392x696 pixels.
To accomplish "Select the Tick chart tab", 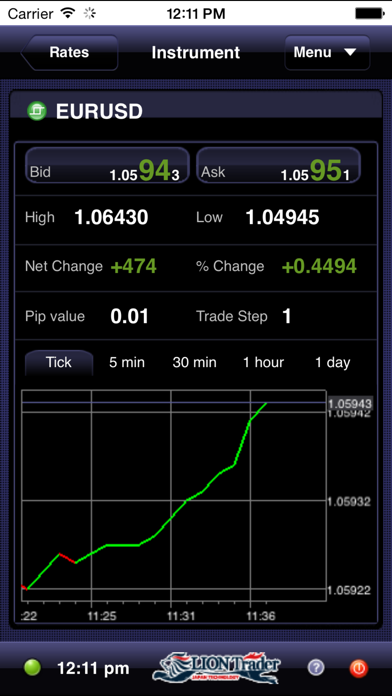I will 59,363.
